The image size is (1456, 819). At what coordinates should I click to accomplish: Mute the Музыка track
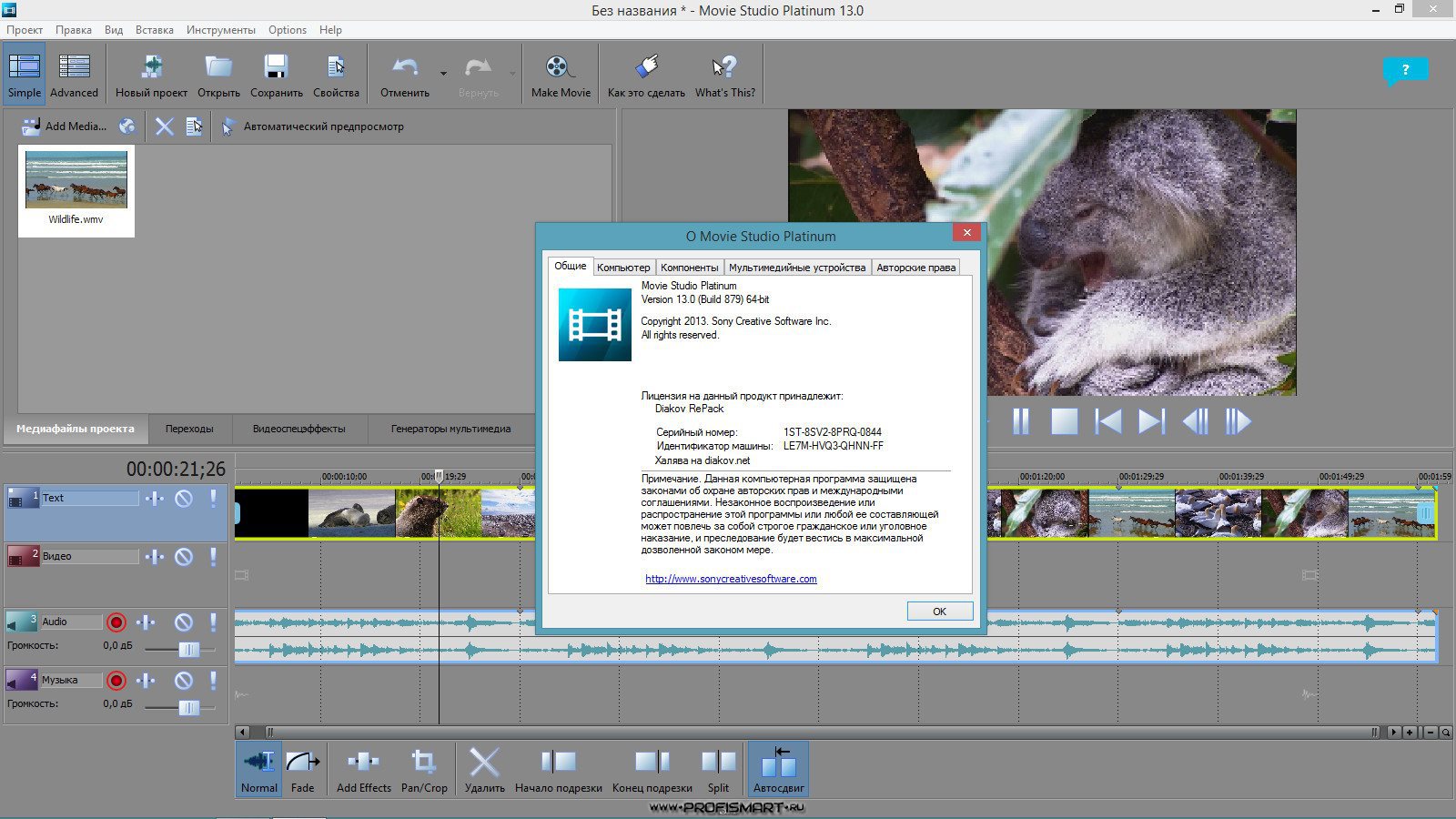pos(184,681)
